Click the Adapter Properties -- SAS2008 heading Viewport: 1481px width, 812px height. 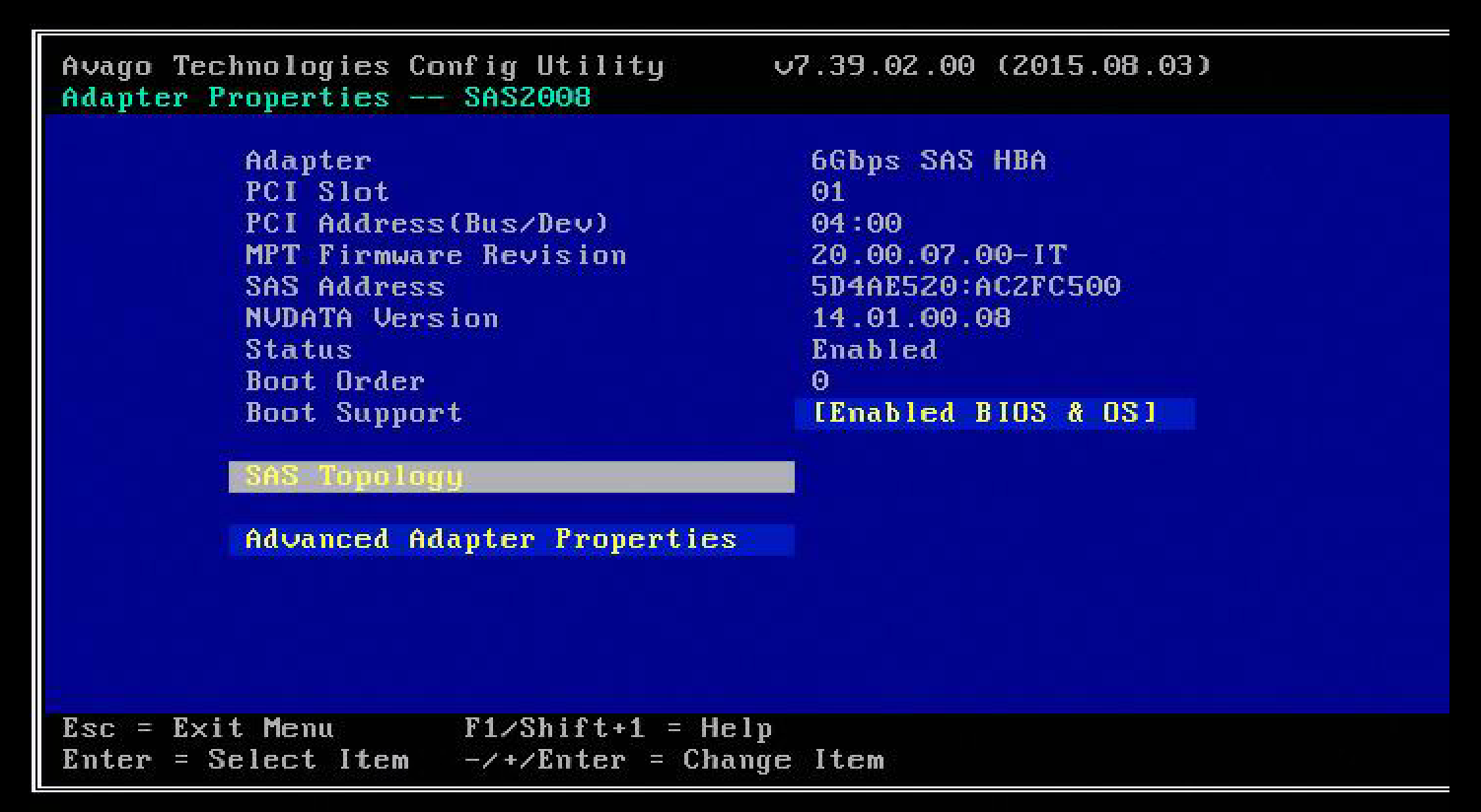point(326,98)
